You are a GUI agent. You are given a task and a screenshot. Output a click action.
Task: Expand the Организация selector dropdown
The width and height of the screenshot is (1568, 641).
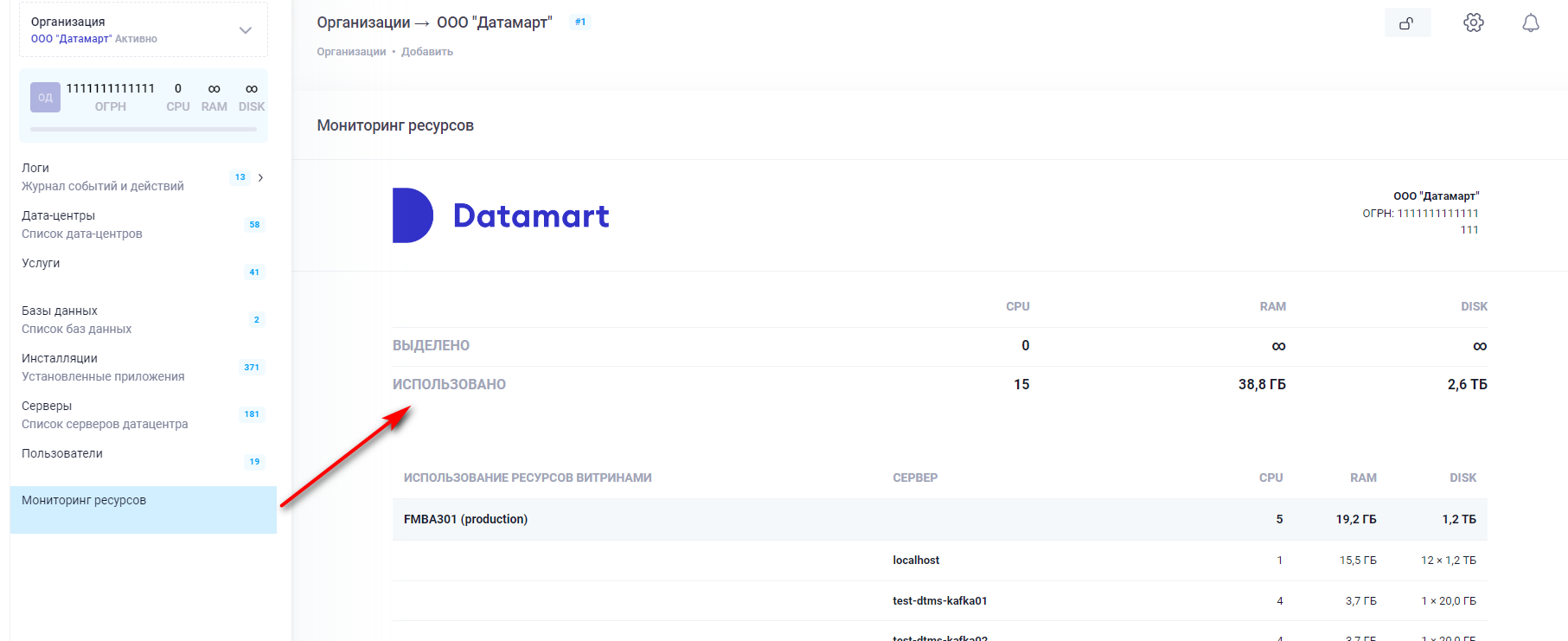pyautogui.click(x=246, y=30)
